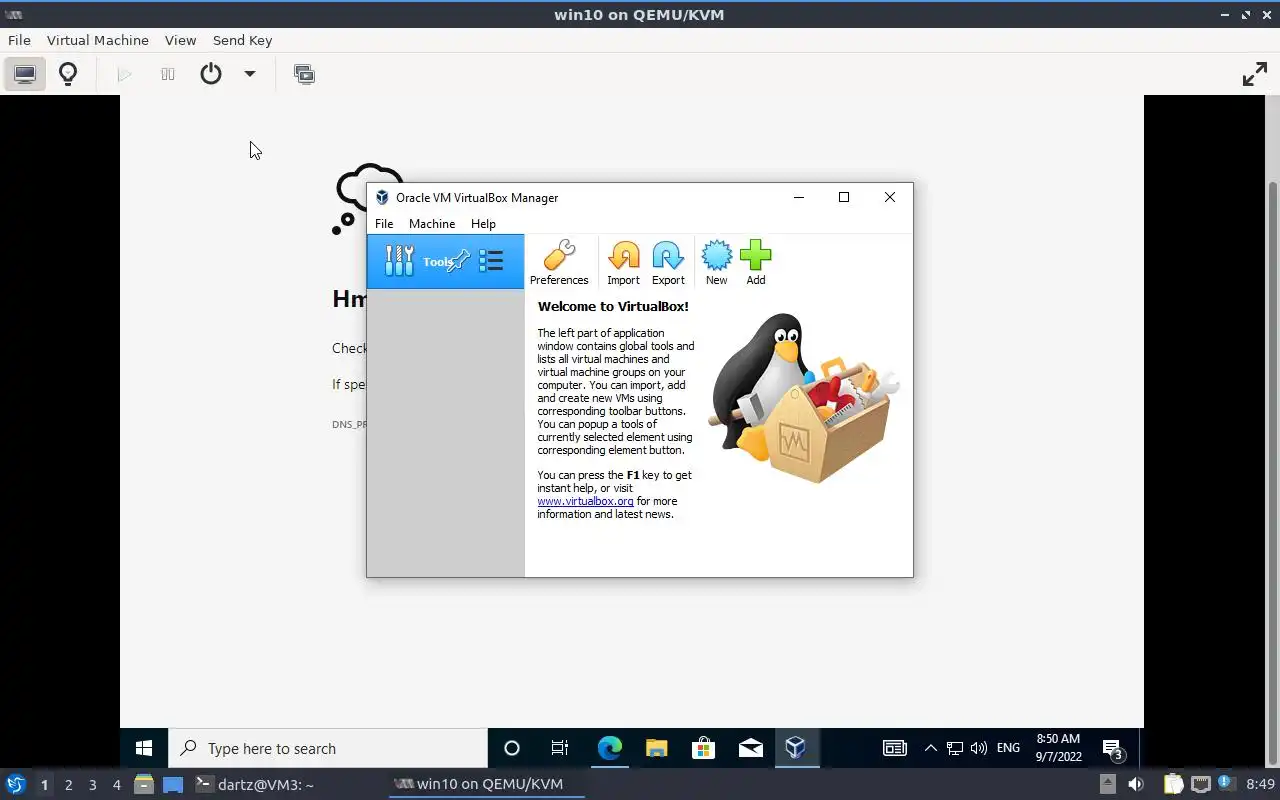
Task: Select the dartz@VM3 terminal task
Action: click(x=254, y=784)
